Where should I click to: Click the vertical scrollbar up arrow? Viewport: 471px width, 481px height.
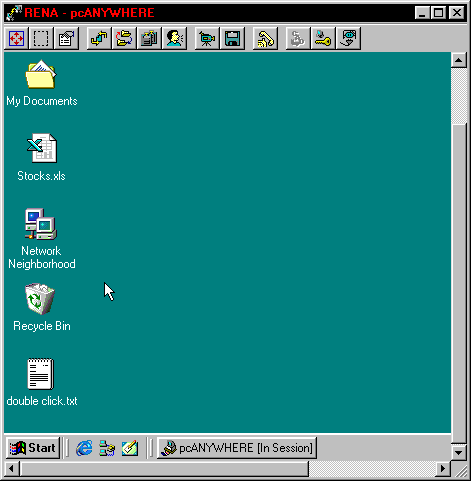click(x=459, y=60)
